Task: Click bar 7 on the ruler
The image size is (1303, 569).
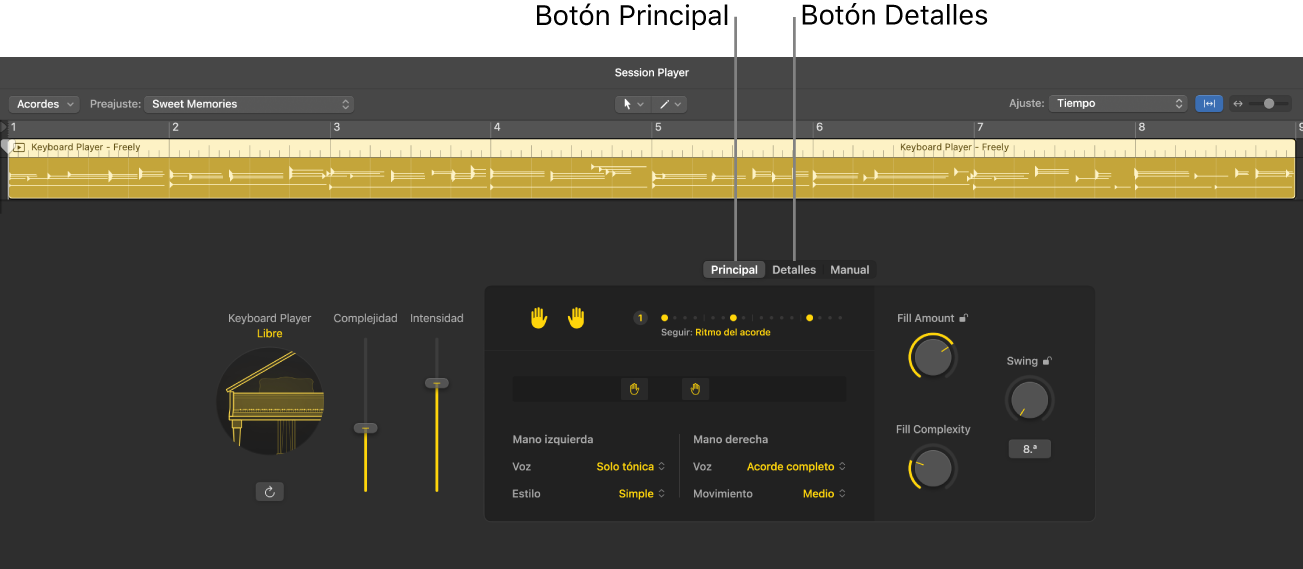Action: point(980,128)
